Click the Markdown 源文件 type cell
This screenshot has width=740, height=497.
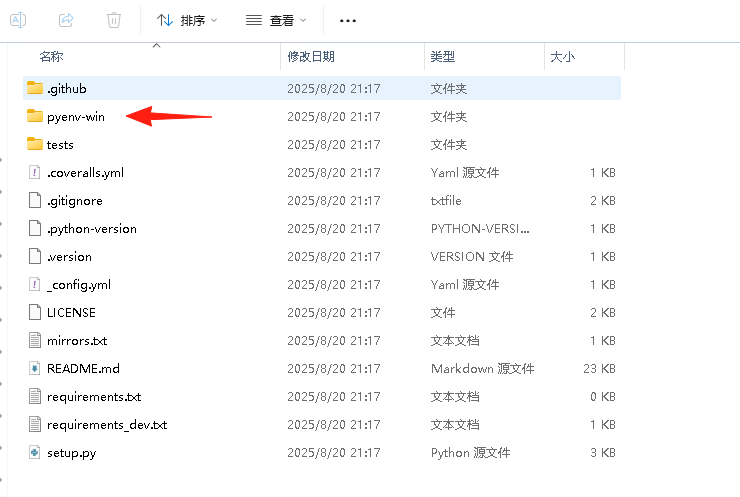482,368
